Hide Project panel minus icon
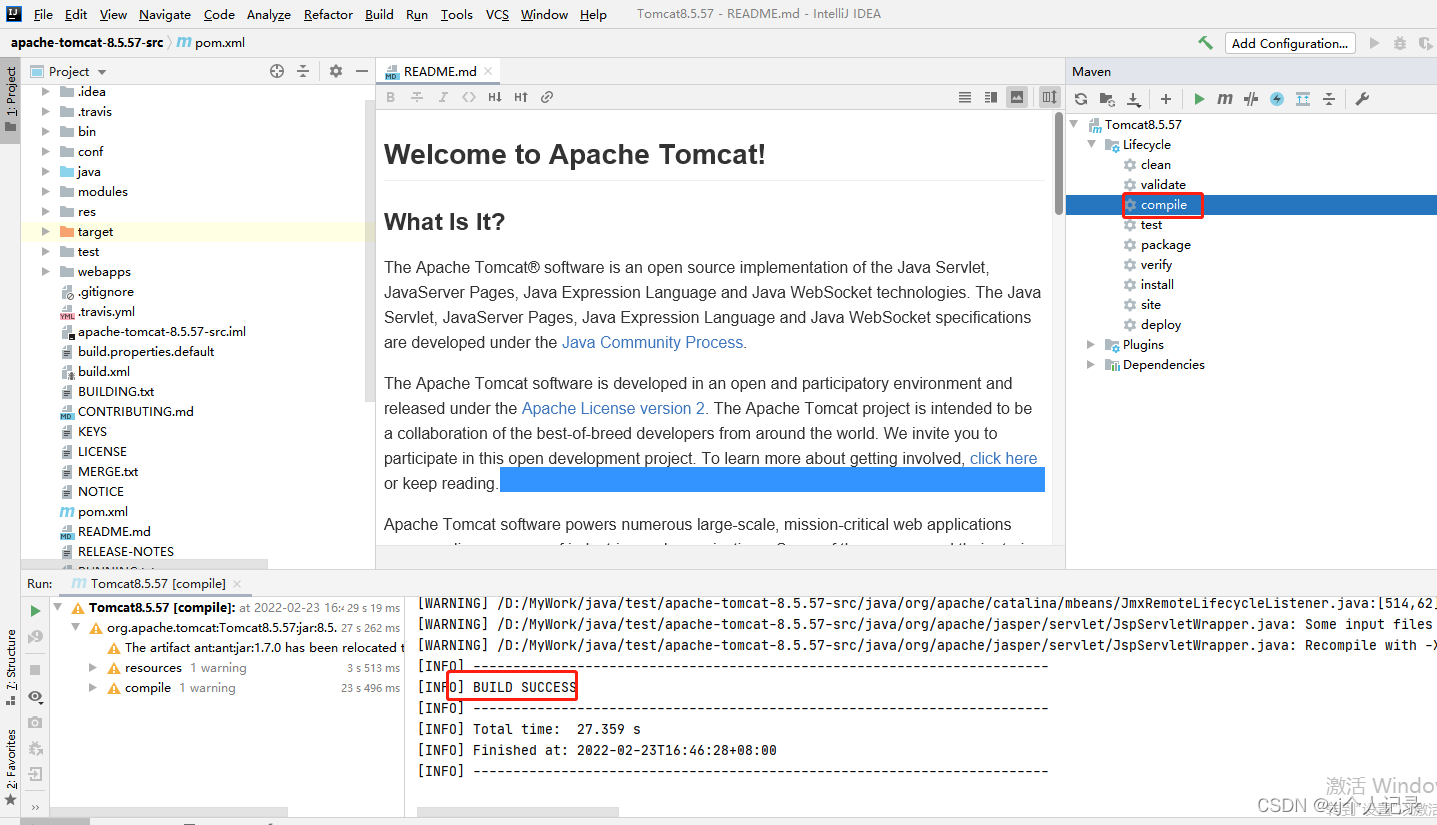Image resolution: width=1437 pixels, height=825 pixels. [362, 71]
